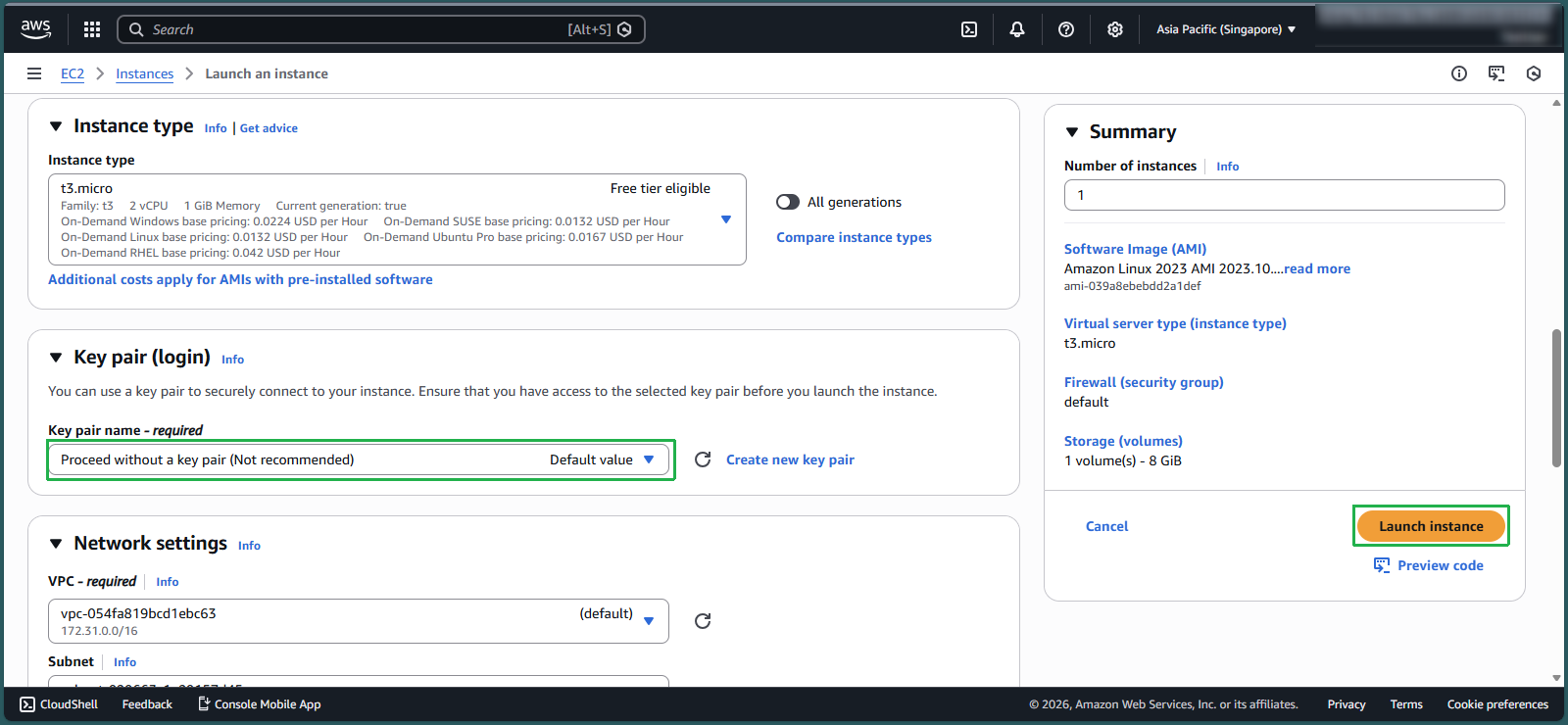Click the Number of instances input field

[x=1284, y=195]
